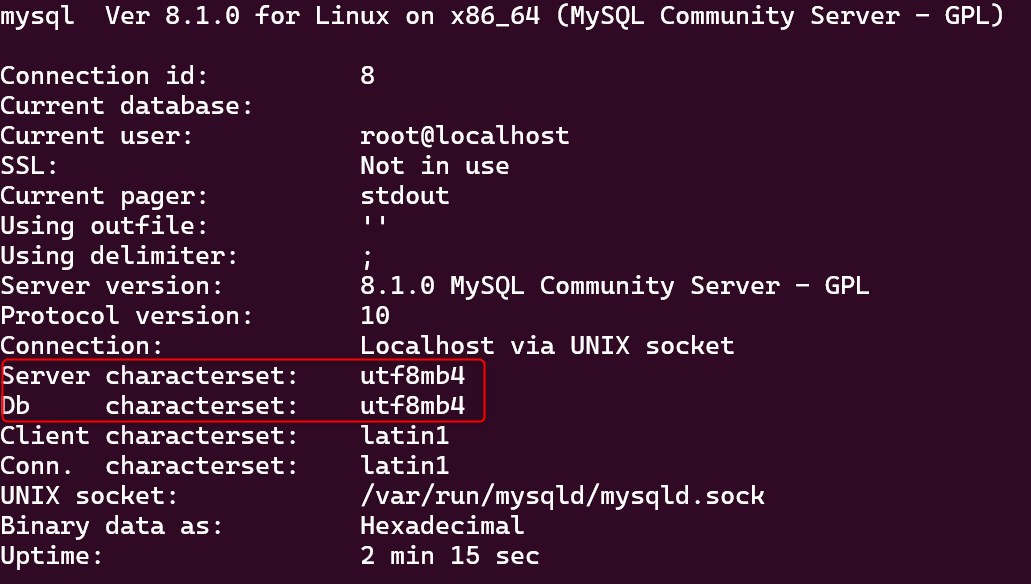This screenshot has height=584, width=1031.
Task: Click the 'Server characterset:' label
Action: 149,376
